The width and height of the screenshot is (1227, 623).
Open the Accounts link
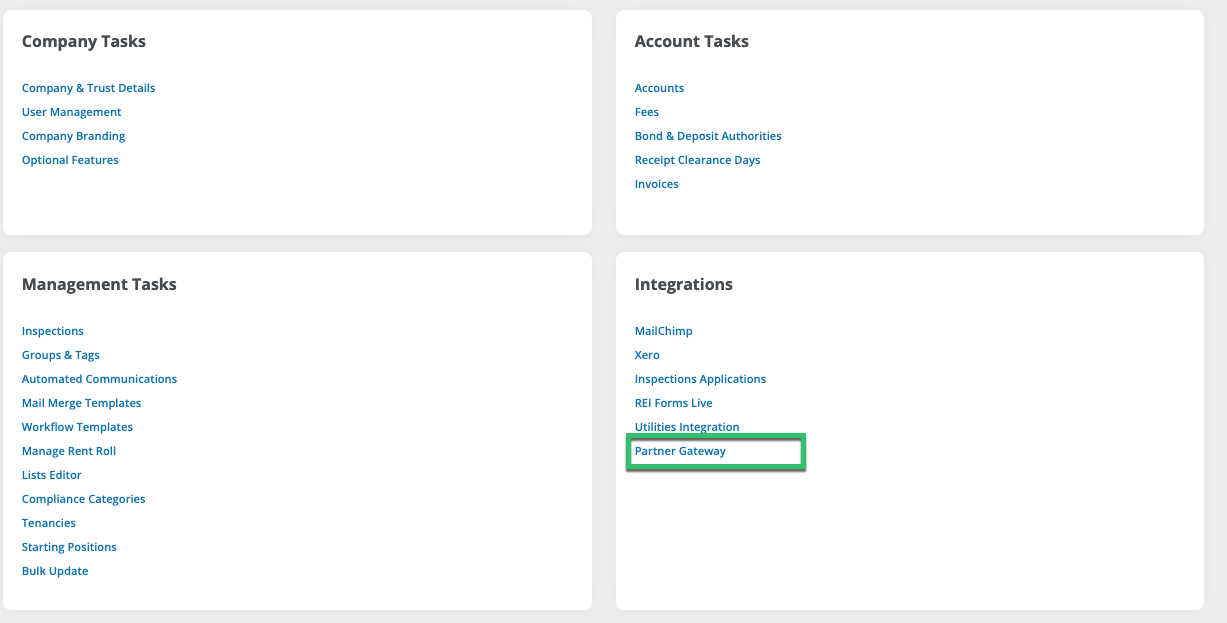click(660, 88)
